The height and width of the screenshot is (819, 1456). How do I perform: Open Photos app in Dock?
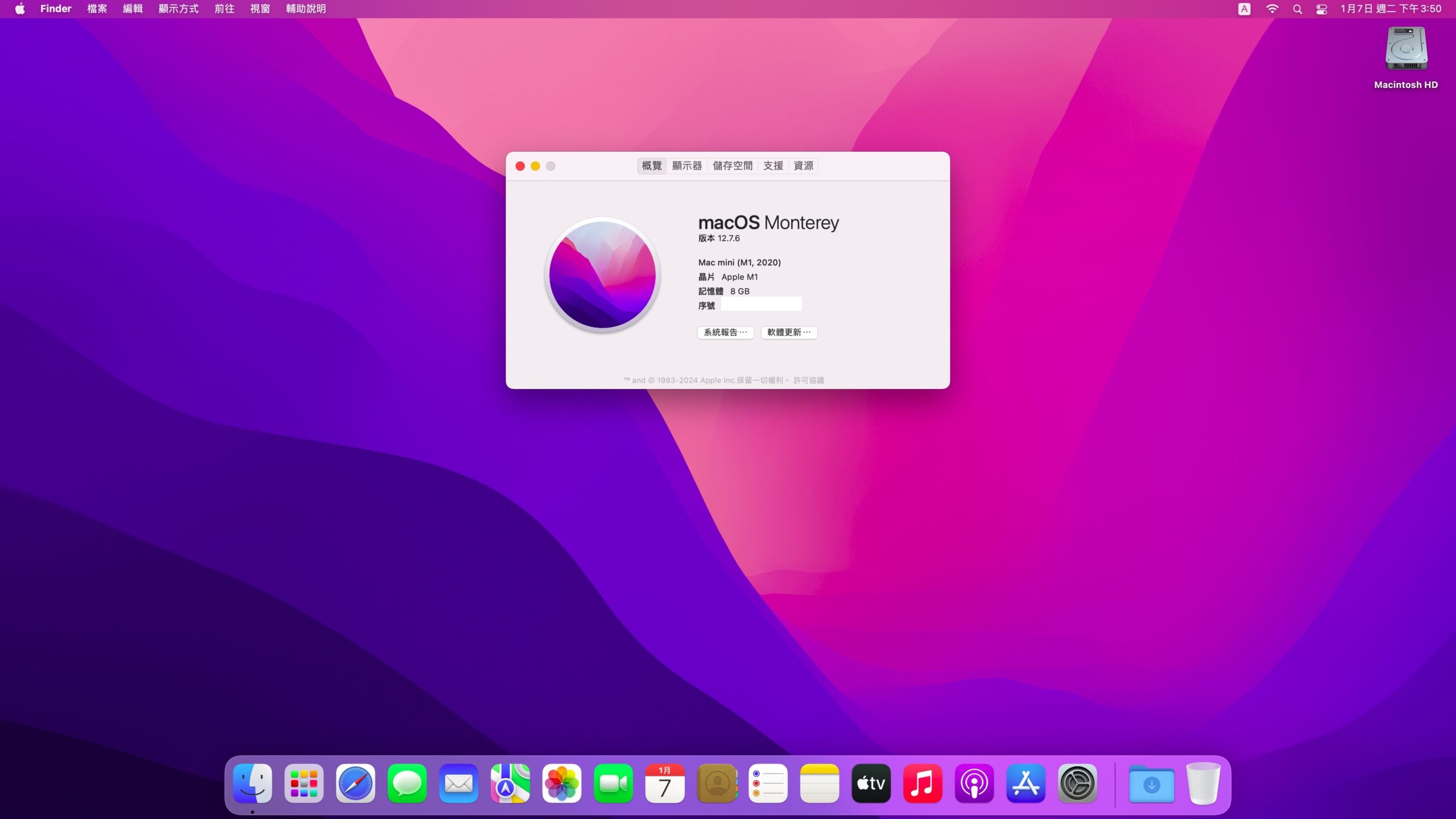[562, 784]
